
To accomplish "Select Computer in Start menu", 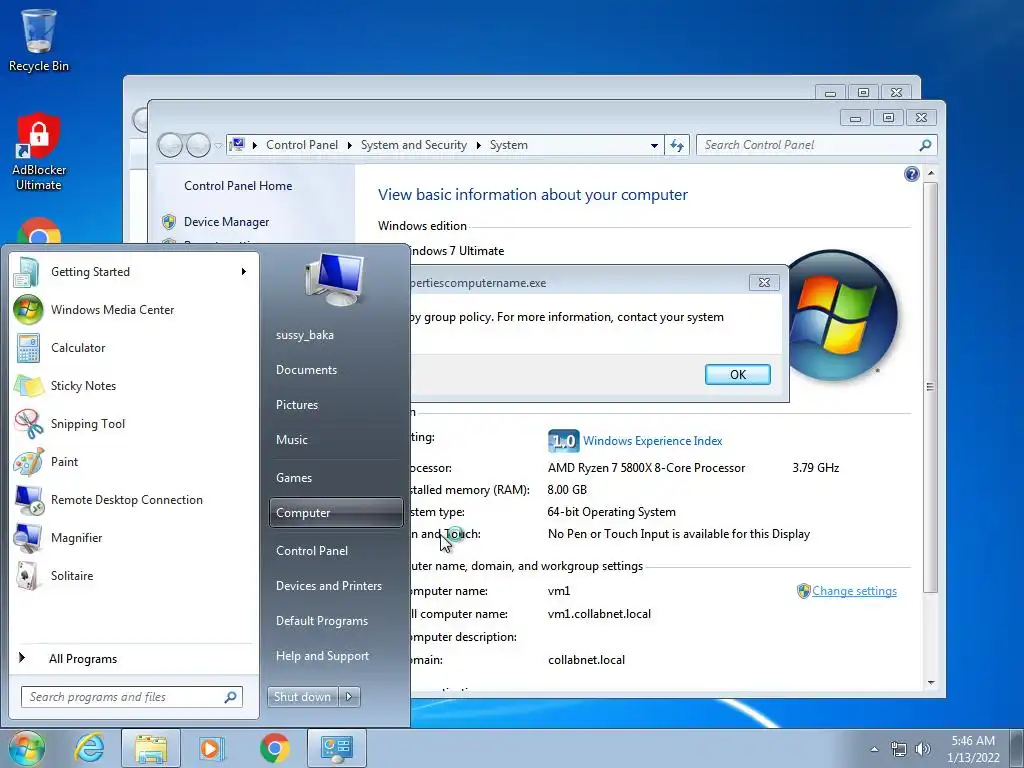I will tap(336, 513).
